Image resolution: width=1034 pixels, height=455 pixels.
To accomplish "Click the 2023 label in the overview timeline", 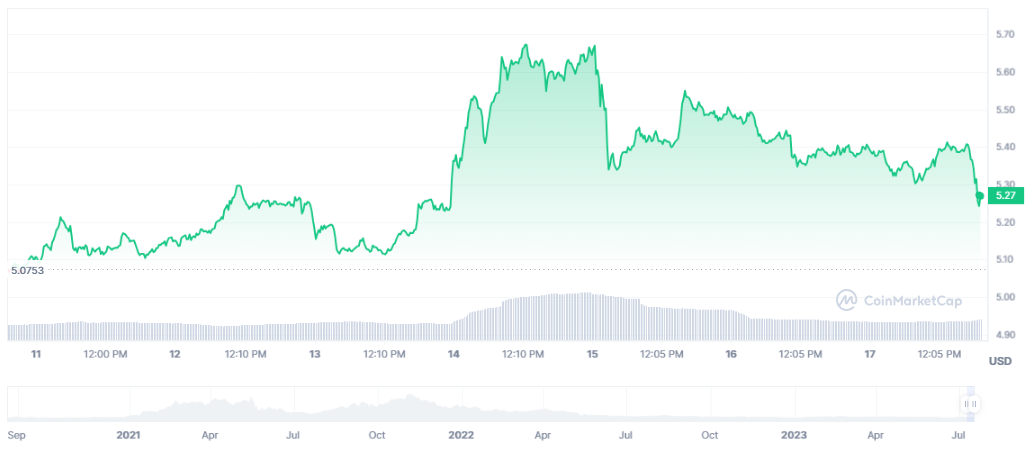I will 794,435.
